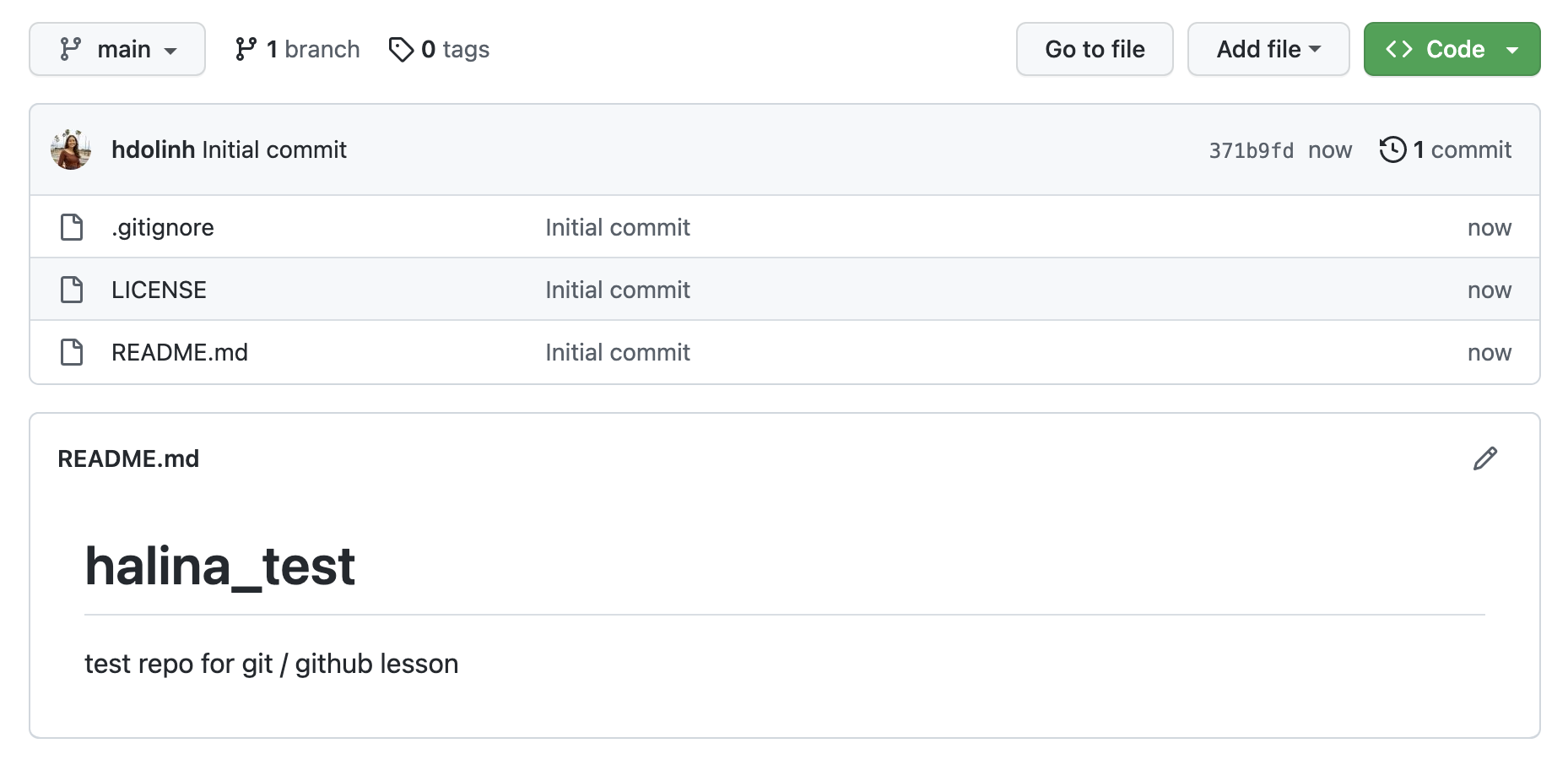Open the .gitignore file
Viewport: 1568px width, 765px height.
[x=163, y=227]
